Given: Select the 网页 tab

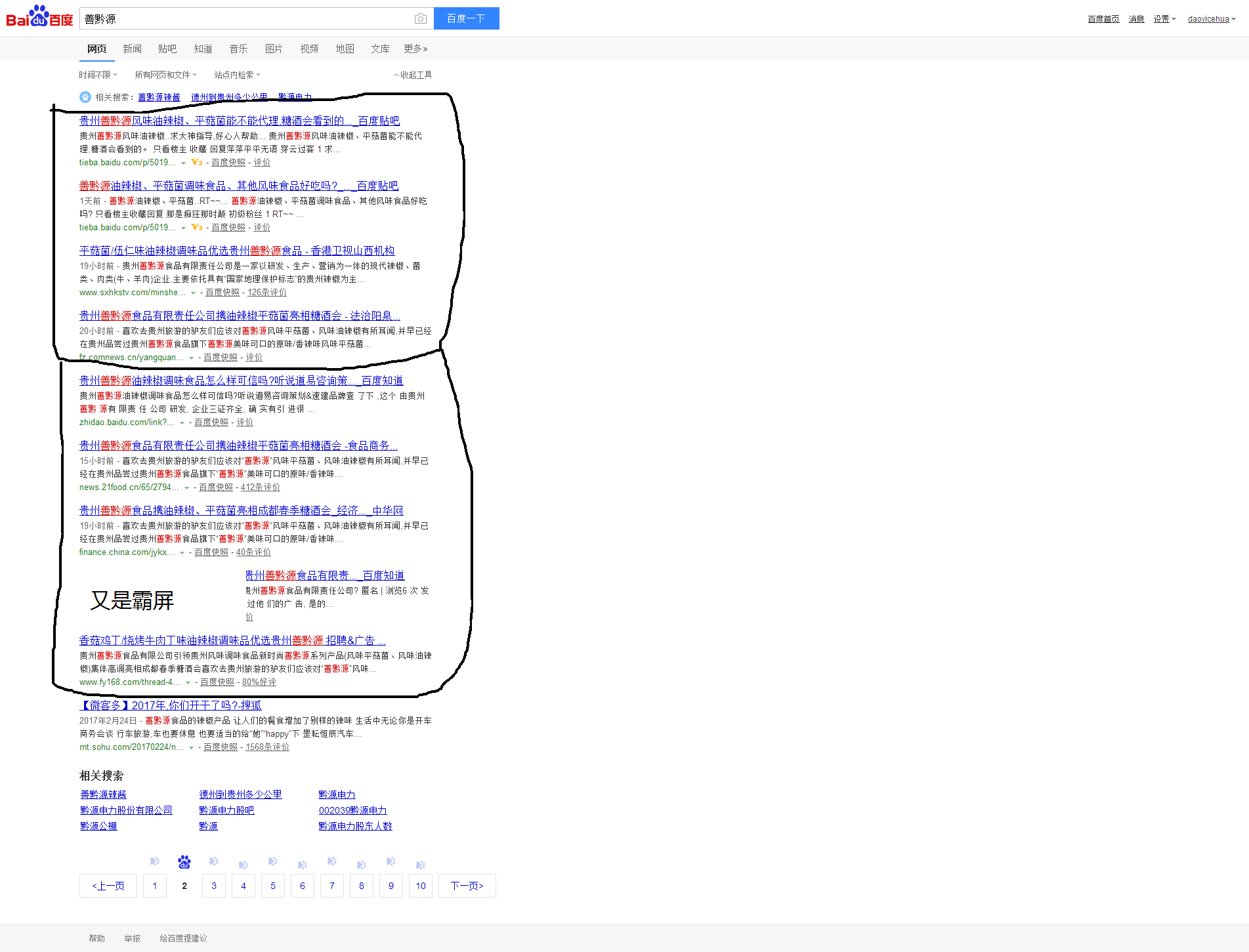Looking at the screenshot, I should tap(97, 49).
